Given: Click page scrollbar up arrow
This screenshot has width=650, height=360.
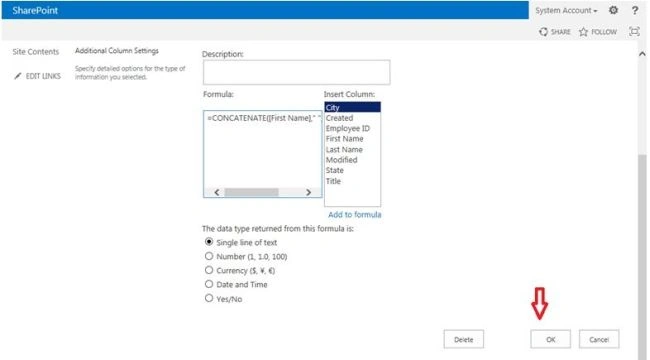Looking at the screenshot, I should coord(642,54).
